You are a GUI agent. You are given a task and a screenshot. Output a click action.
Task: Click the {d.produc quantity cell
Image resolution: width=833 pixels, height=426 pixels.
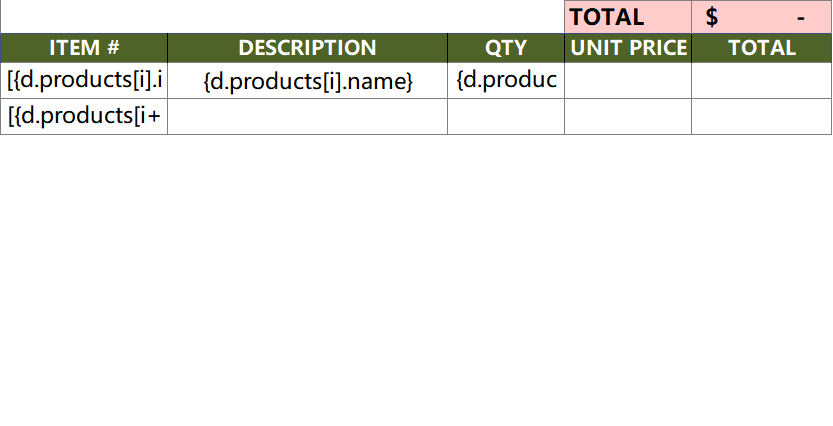[506, 81]
